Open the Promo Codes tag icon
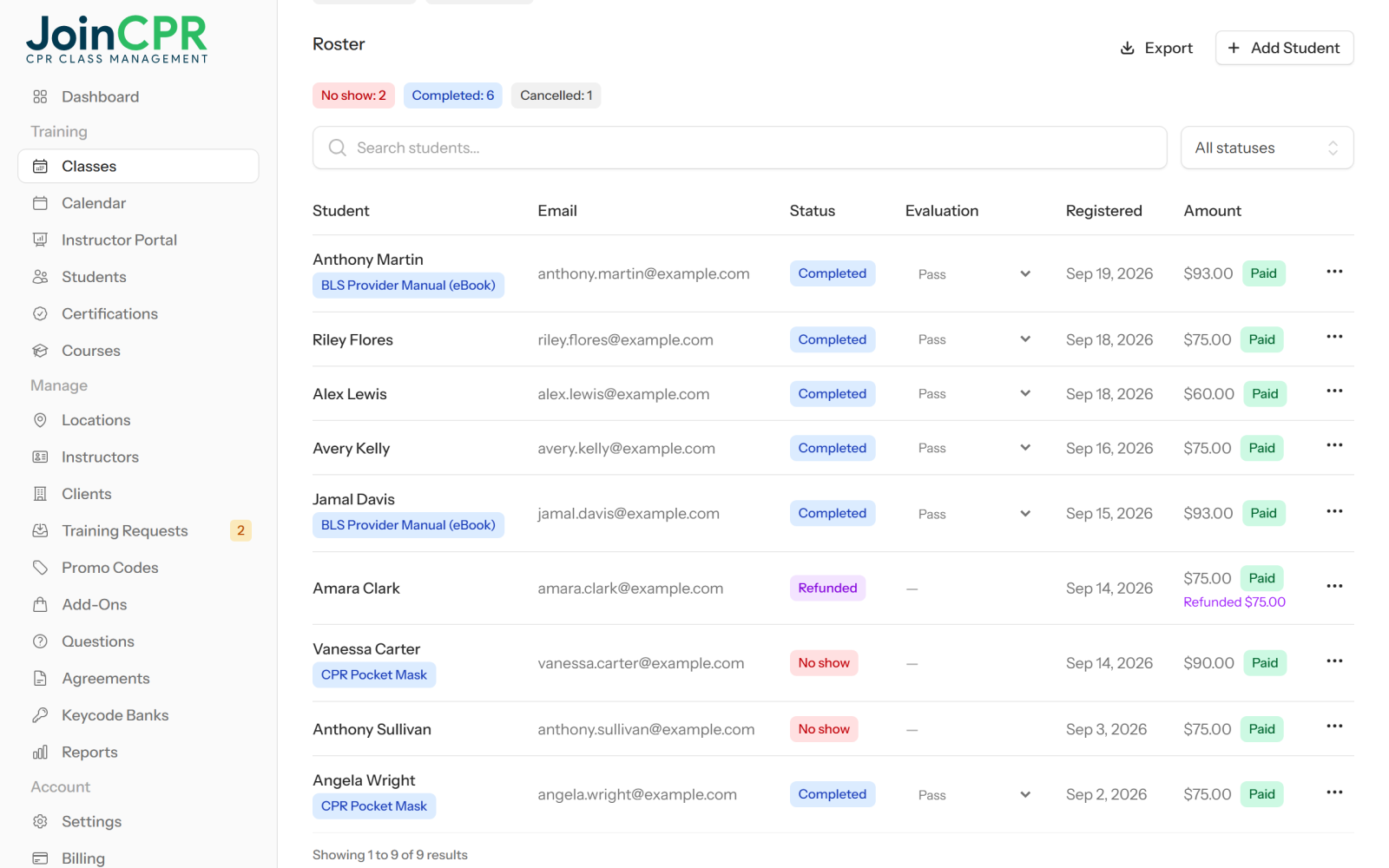Viewport: 1389px width, 868px height. tap(40, 568)
